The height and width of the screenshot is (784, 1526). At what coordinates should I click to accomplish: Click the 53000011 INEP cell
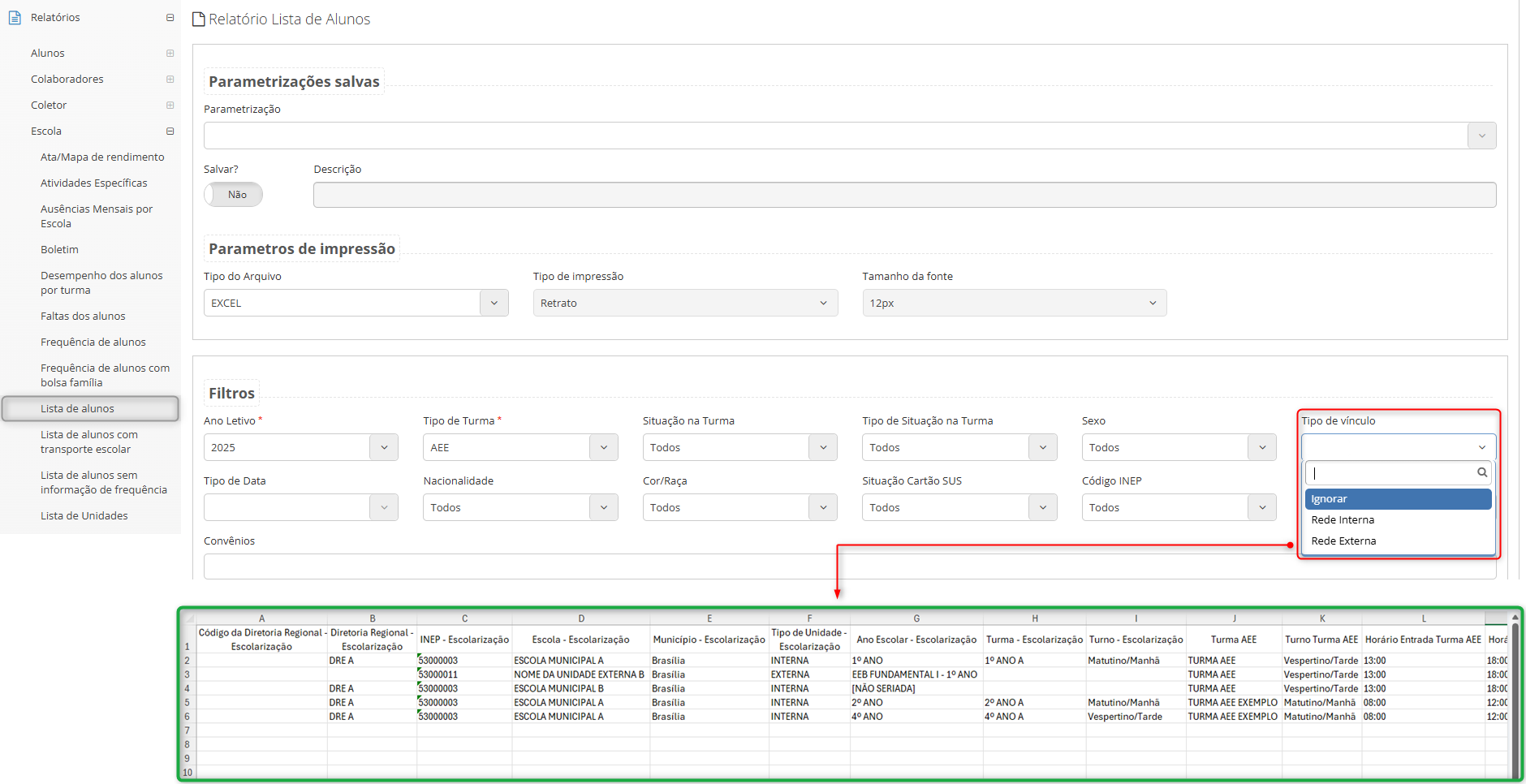464,675
